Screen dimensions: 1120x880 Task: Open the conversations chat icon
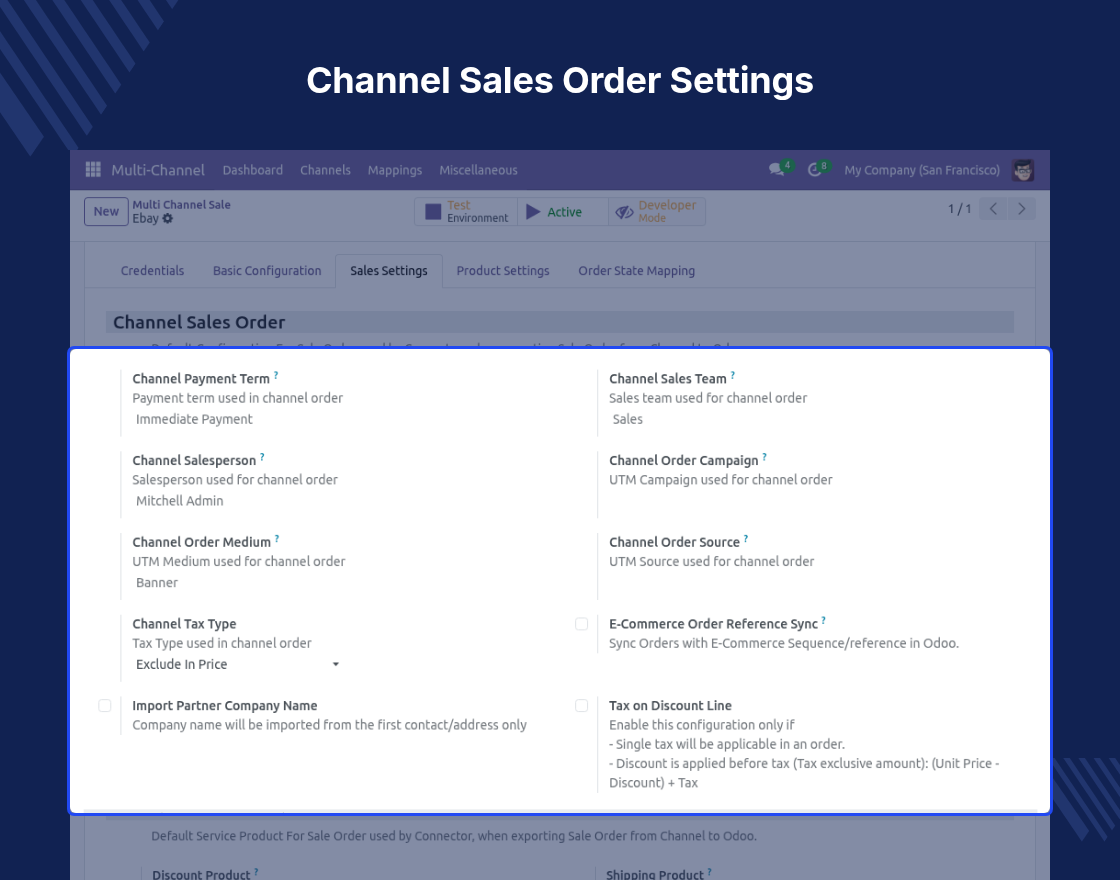pos(776,170)
